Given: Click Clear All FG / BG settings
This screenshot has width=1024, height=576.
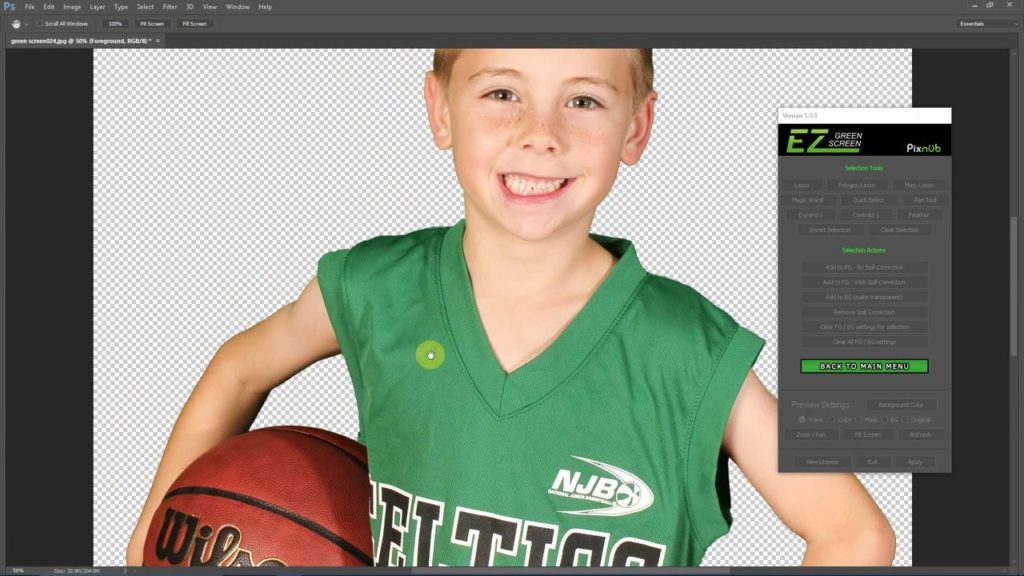Looking at the screenshot, I should point(864,342).
